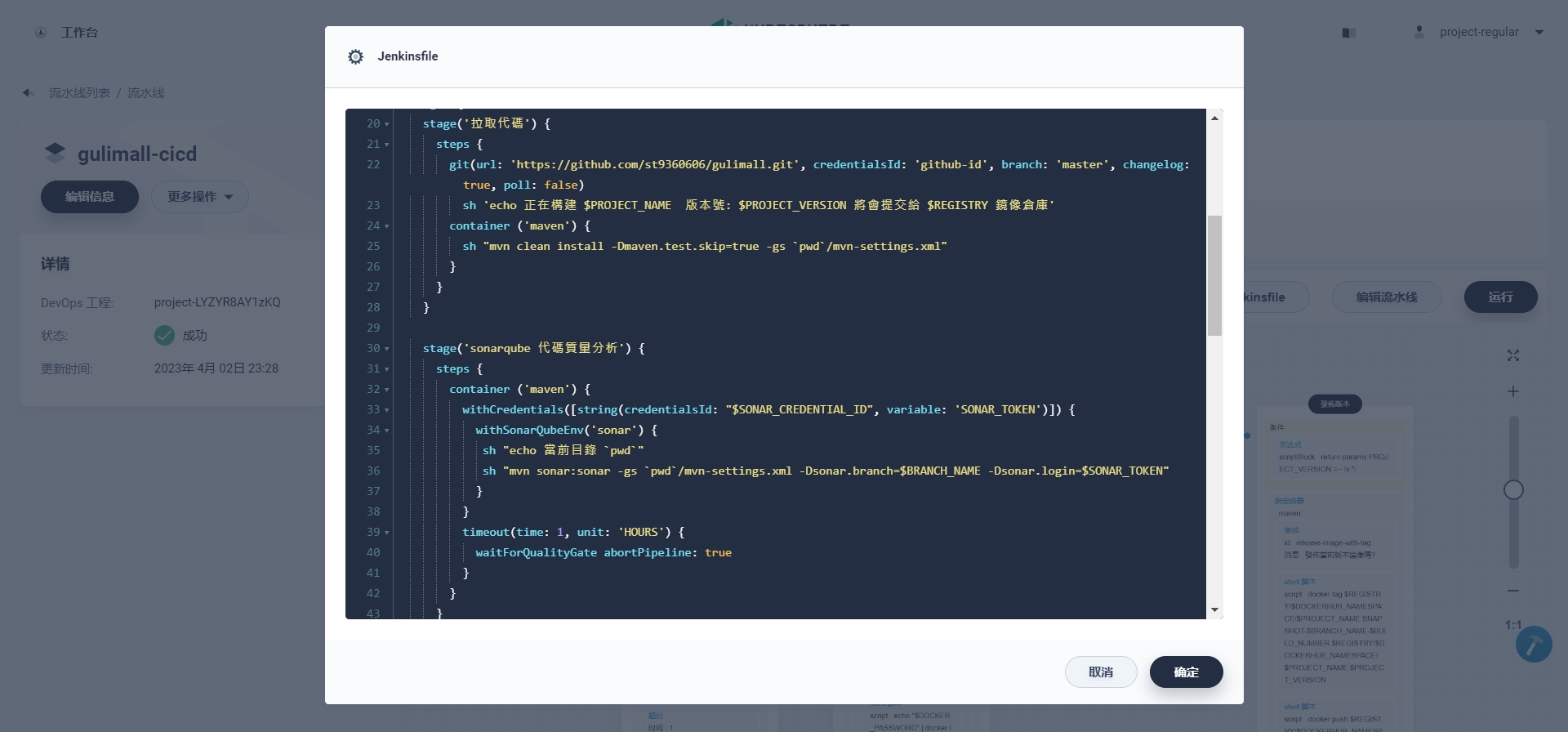Click the green success status check icon
This screenshot has width=1568, height=732.
pos(164,335)
